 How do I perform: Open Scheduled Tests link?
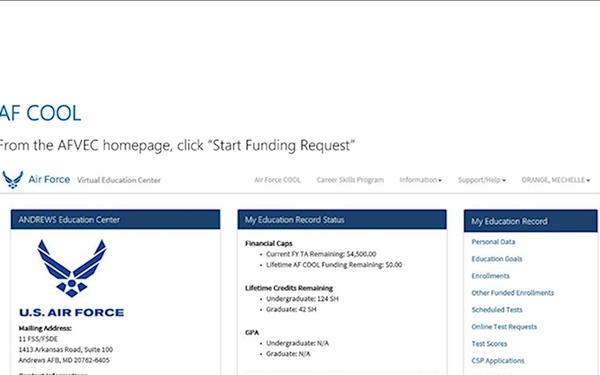(497, 310)
